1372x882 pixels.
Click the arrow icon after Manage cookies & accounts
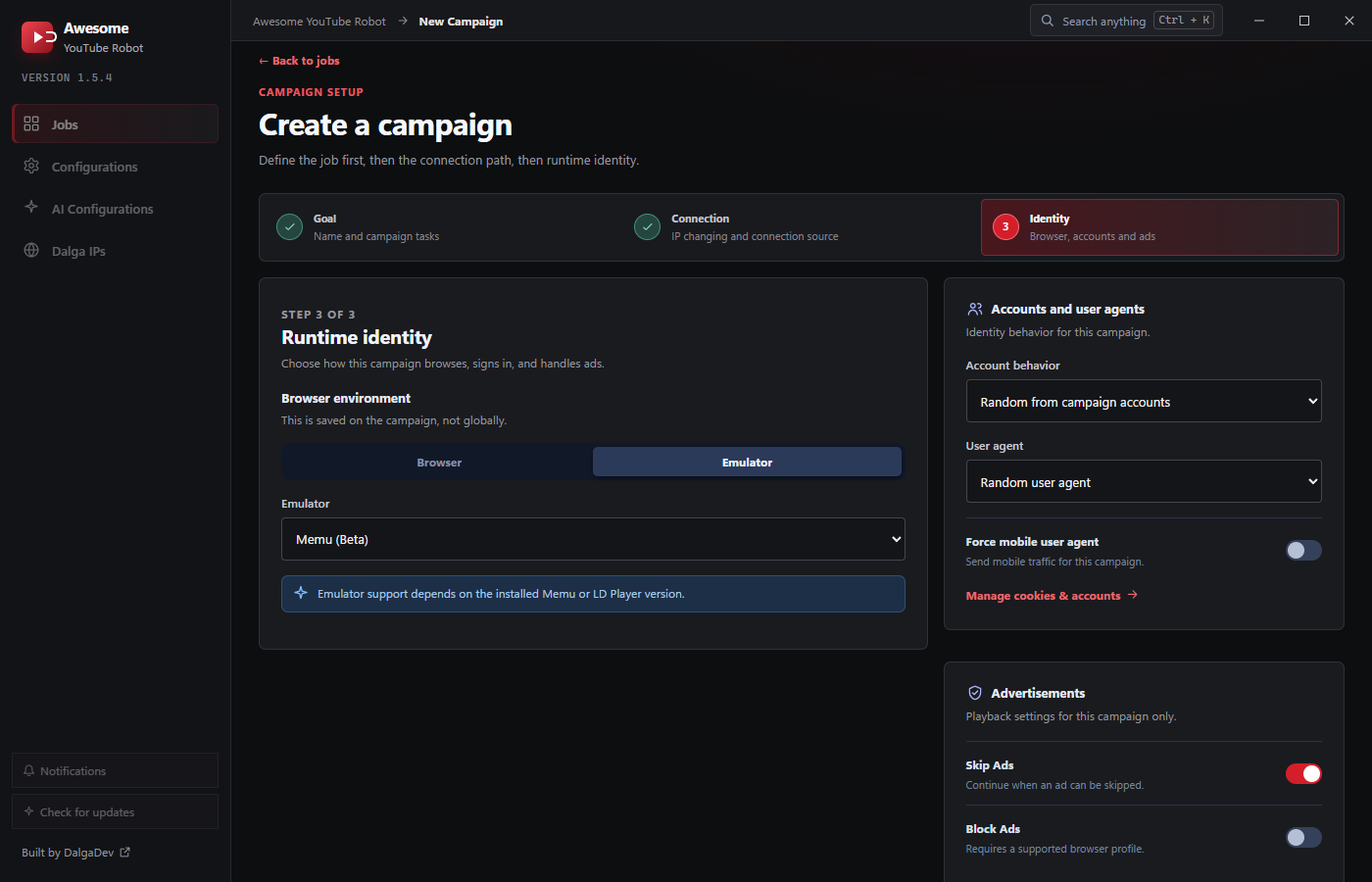[1133, 595]
